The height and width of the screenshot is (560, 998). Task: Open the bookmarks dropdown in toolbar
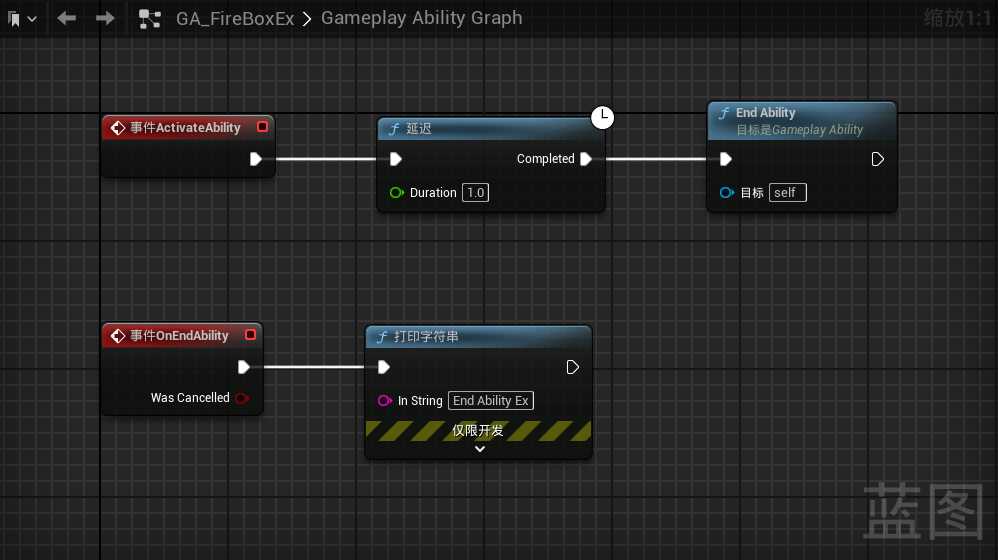pos(22,19)
